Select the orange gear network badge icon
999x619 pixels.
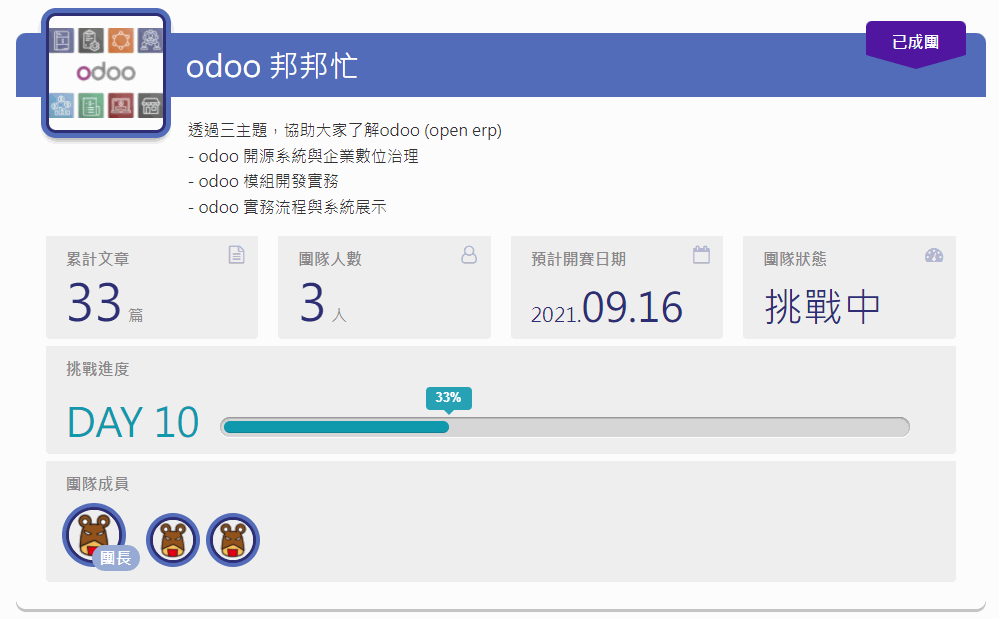(121, 40)
